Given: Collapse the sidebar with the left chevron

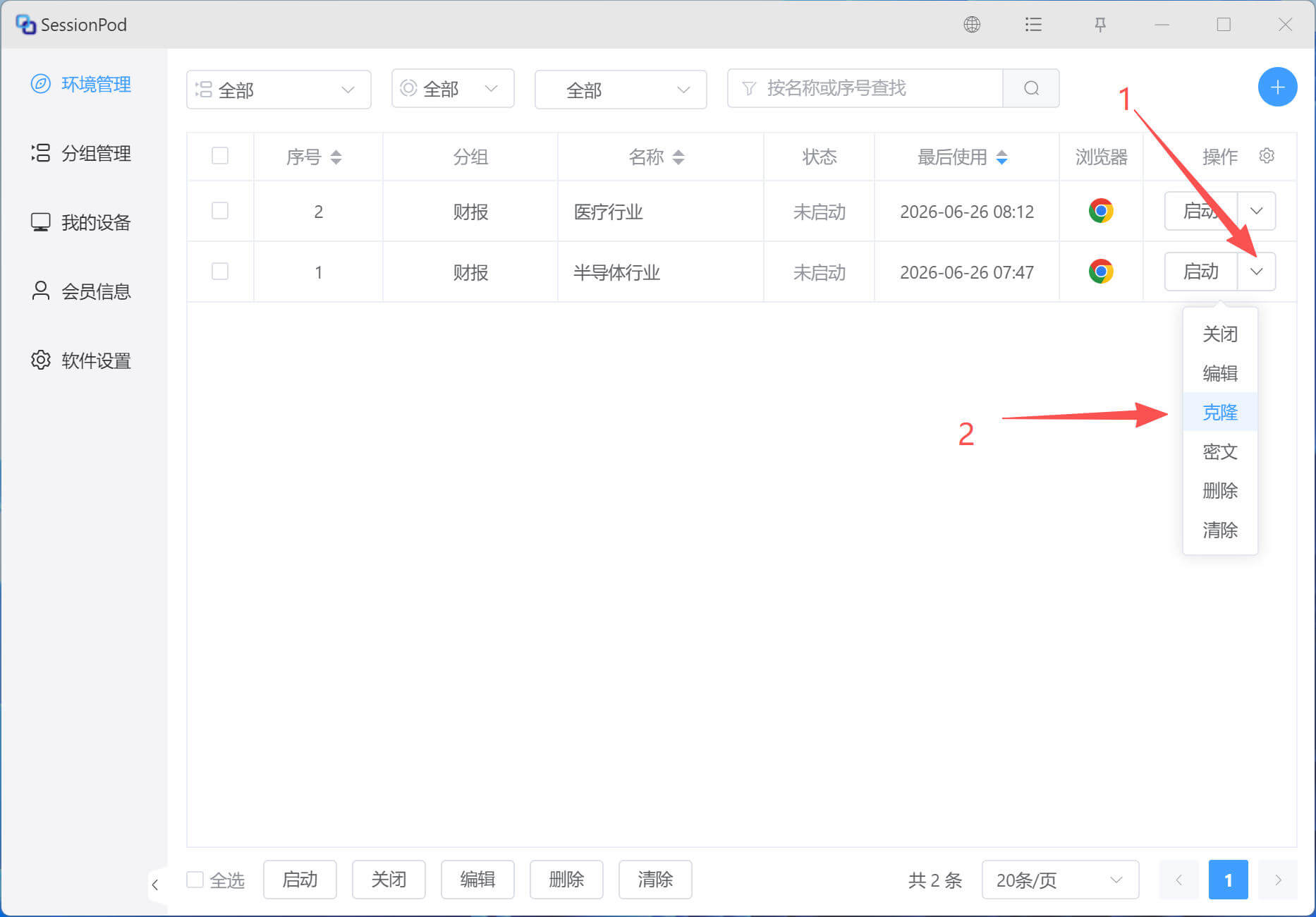Looking at the screenshot, I should tap(155, 885).
